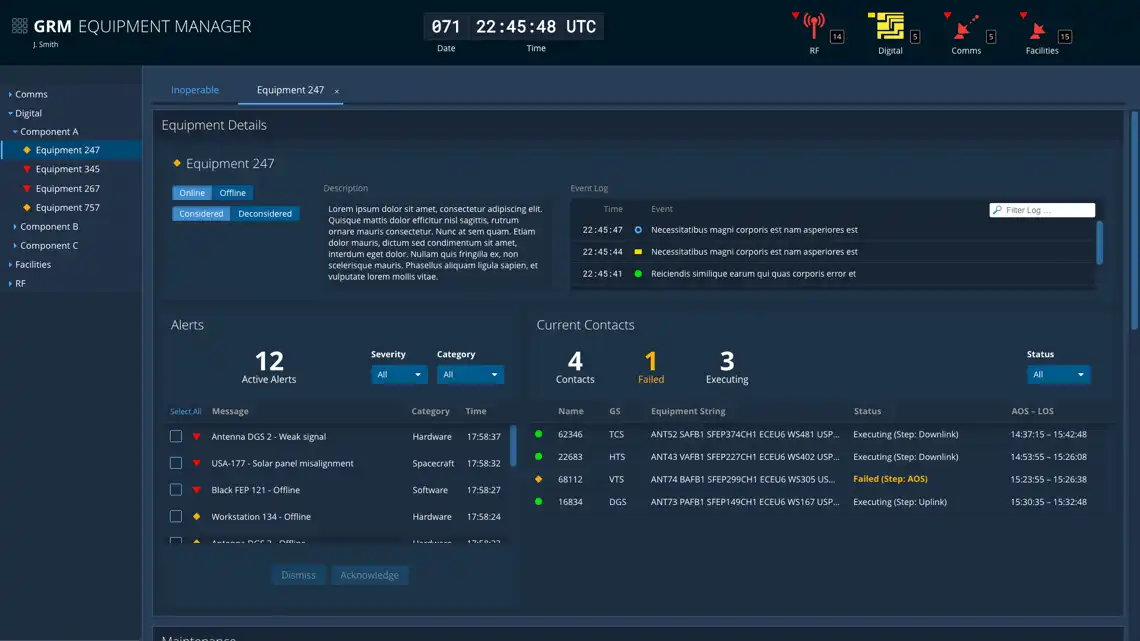Focus the Filter Log input field

click(x=1042, y=210)
